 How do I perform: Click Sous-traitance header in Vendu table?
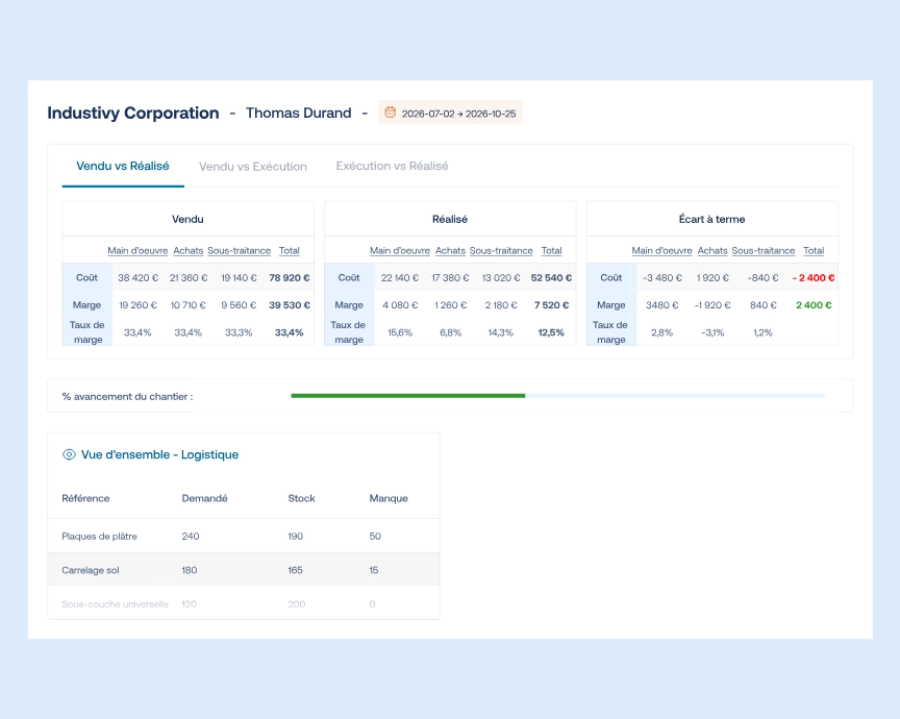click(x=239, y=250)
